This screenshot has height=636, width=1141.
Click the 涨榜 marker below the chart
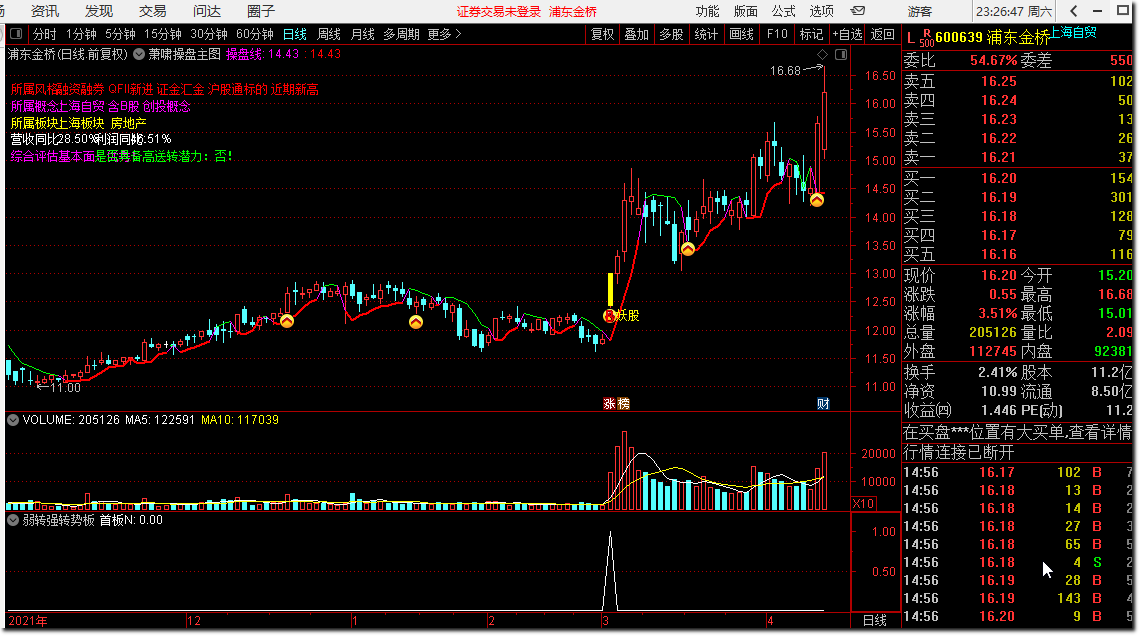[x=616, y=404]
